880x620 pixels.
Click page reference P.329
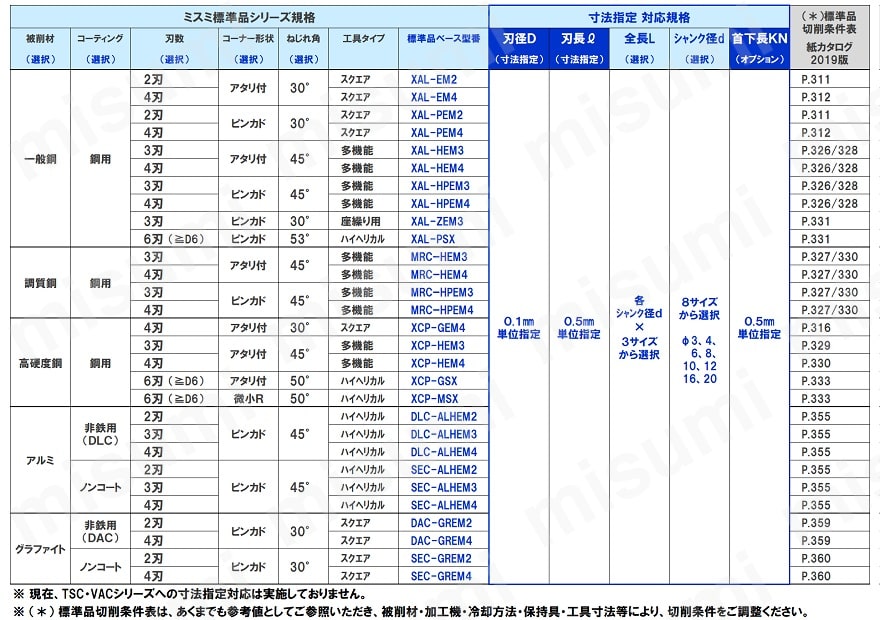tap(816, 346)
